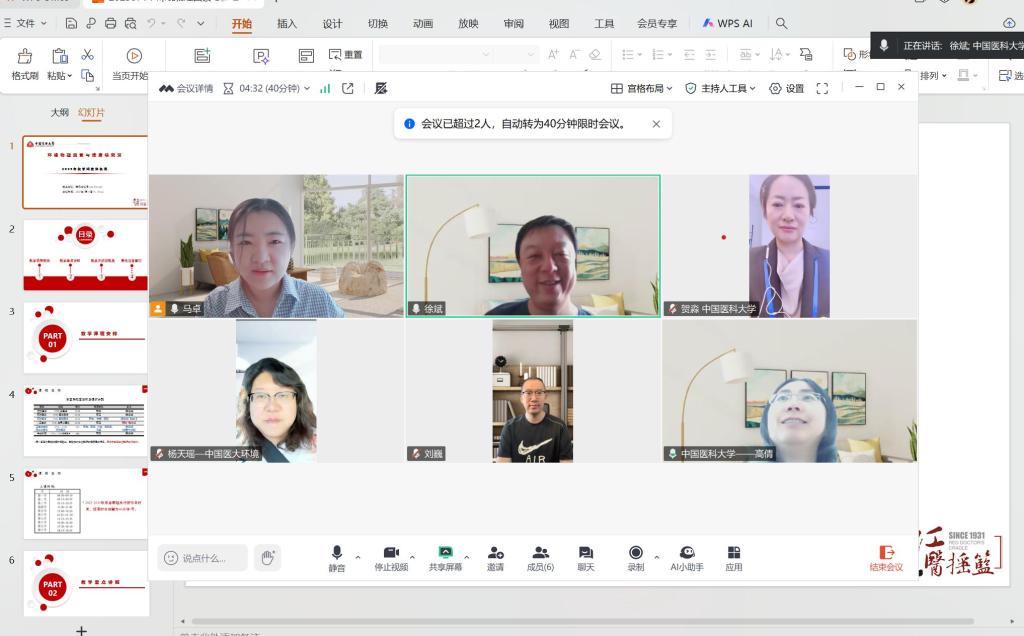Click the 结束会议 end meeting button
The image size is (1024, 636).
click(x=885, y=558)
